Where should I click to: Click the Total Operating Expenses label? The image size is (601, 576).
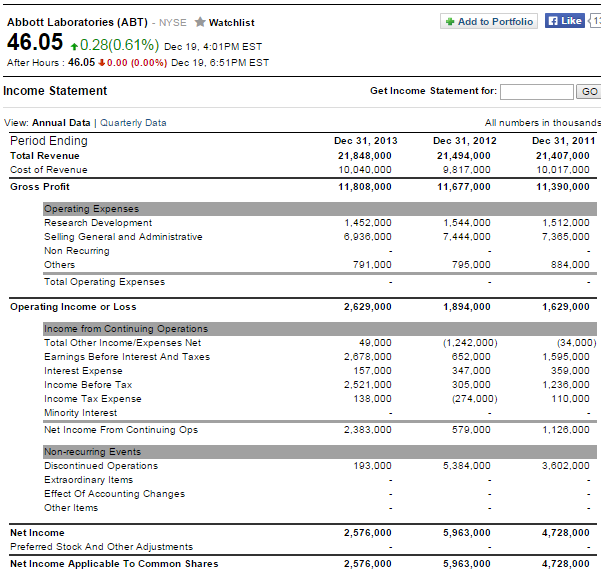(104, 282)
